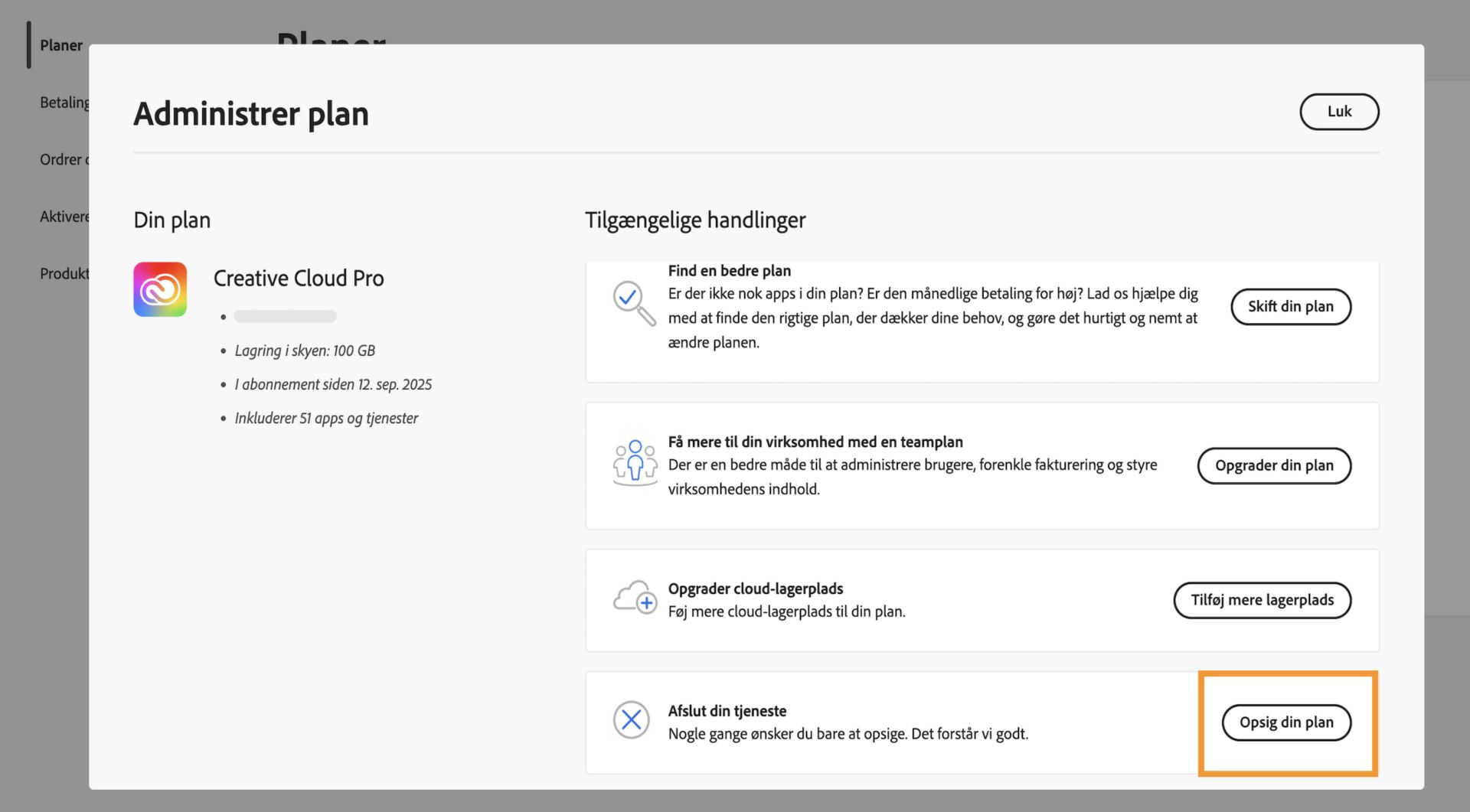Go to the Ordrer sidebar entry

(64, 159)
